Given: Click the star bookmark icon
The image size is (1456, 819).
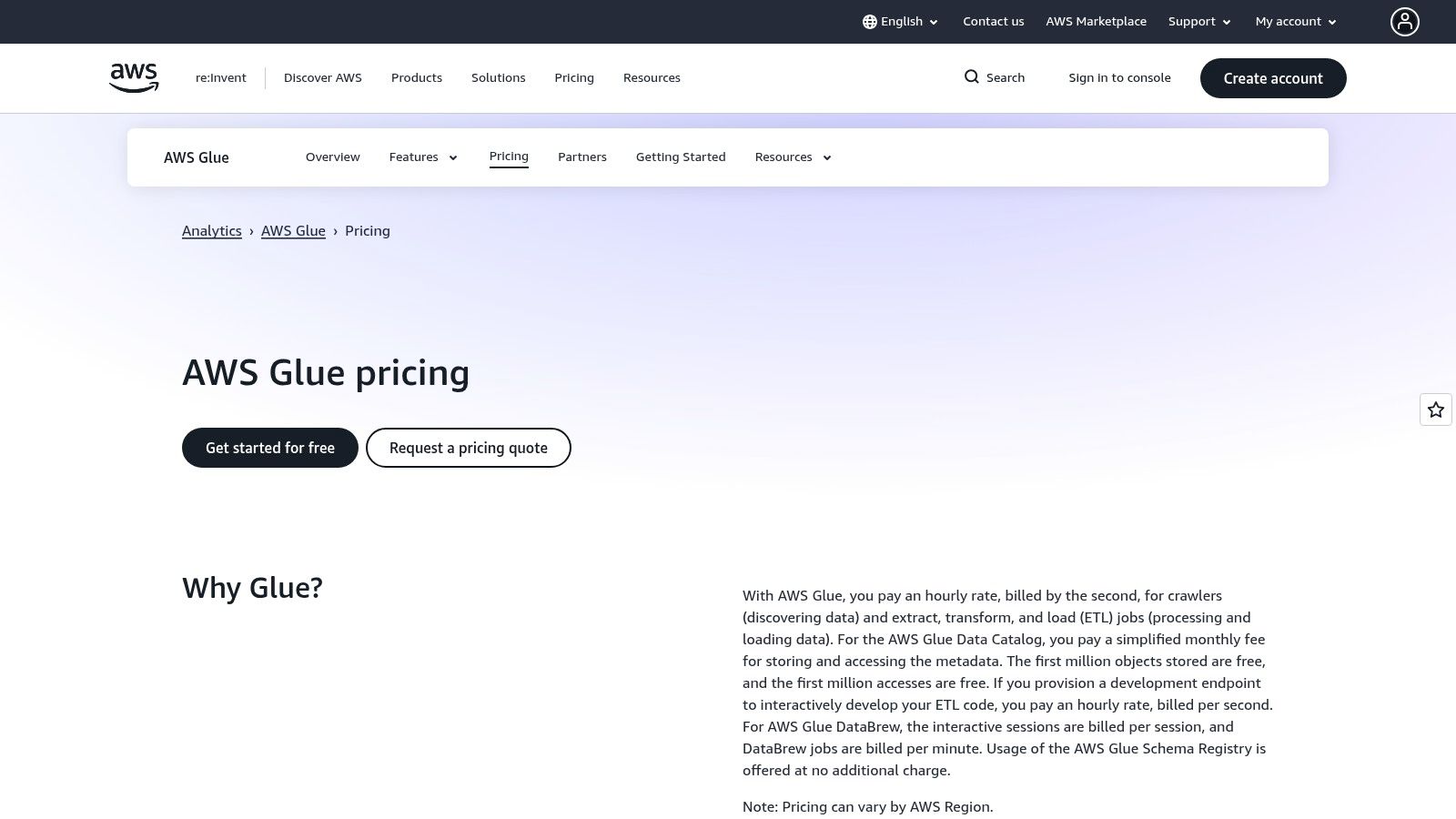Looking at the screenshot, I should (x=1436, y=409).
